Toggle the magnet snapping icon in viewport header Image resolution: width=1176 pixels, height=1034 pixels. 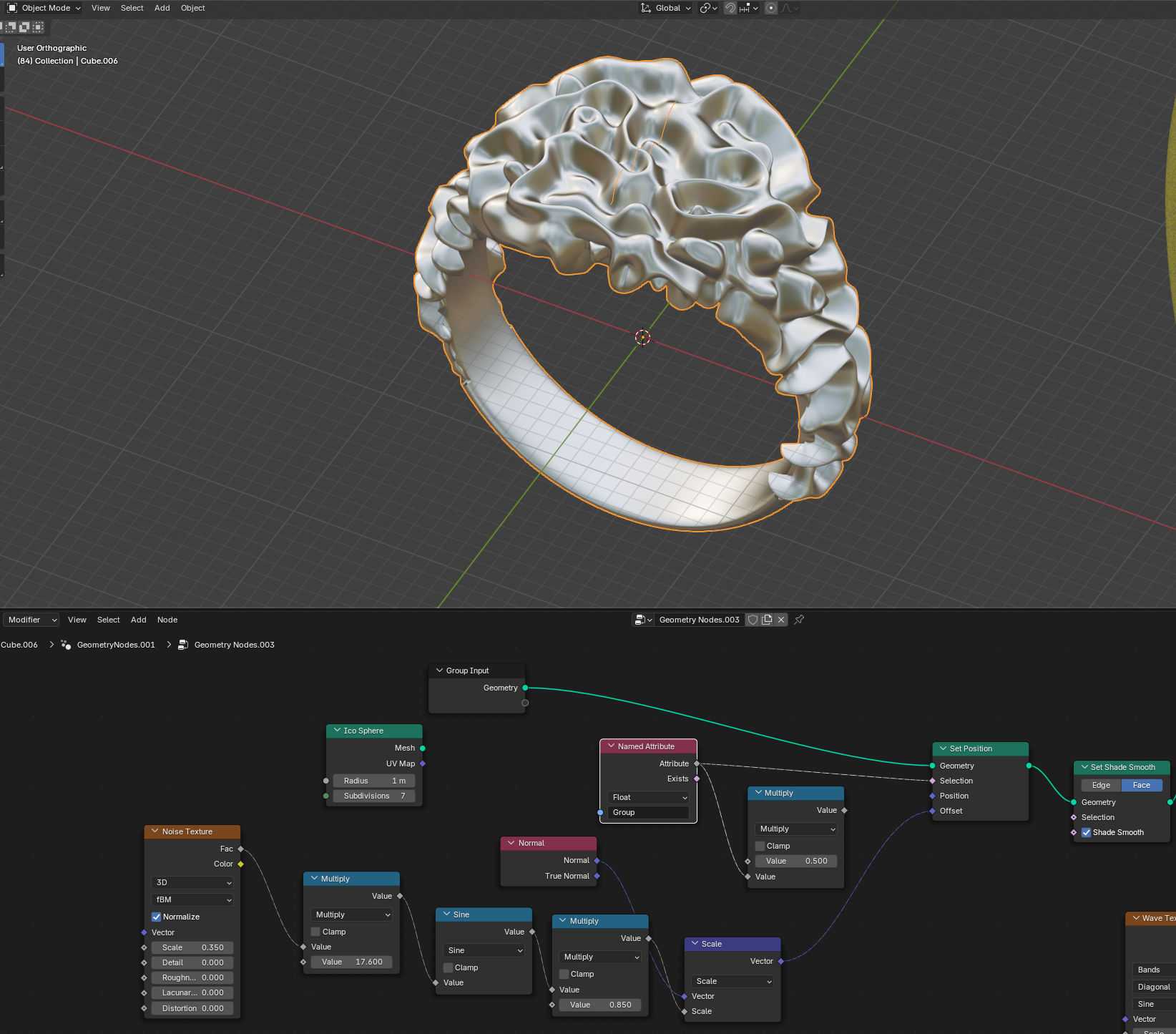730,8
